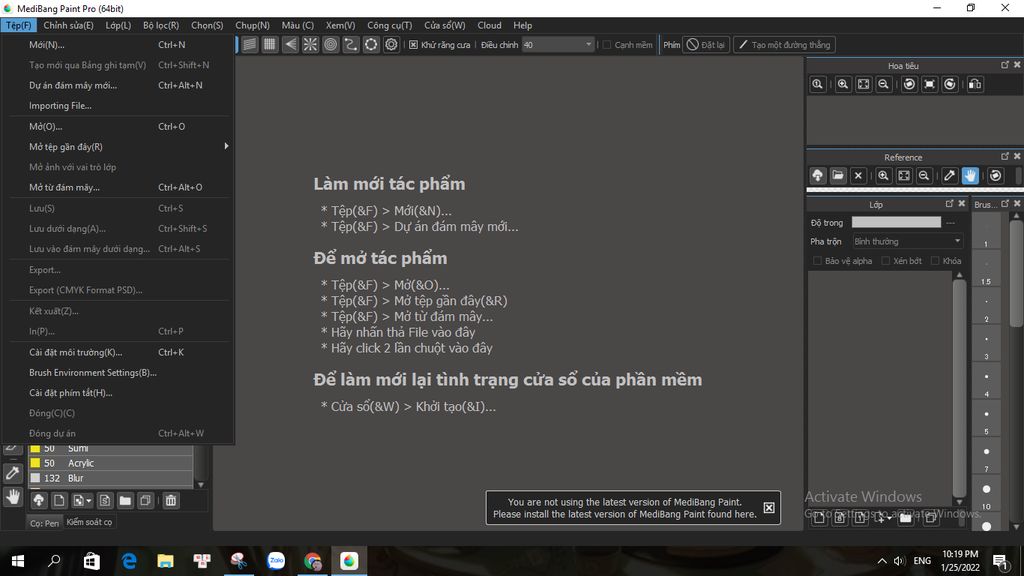Click Mở(O)... in the file menu
This screenshot has height=576, width=1024.
pos(119,127)
